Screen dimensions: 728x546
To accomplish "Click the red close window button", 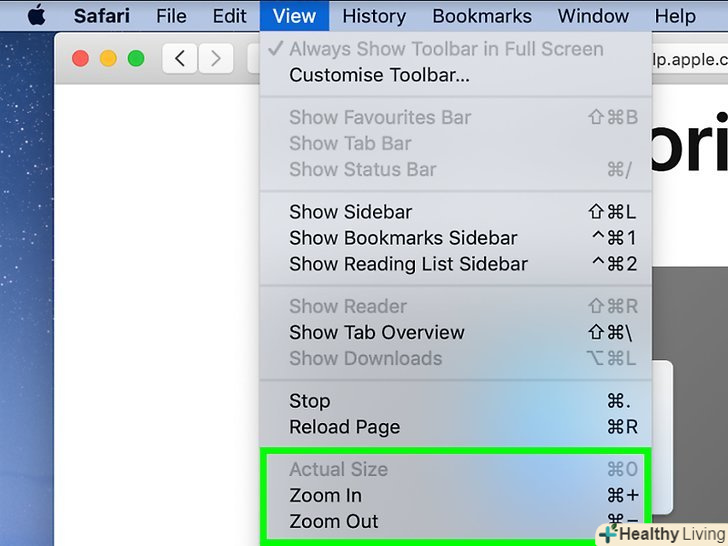I will click(81, 59).
